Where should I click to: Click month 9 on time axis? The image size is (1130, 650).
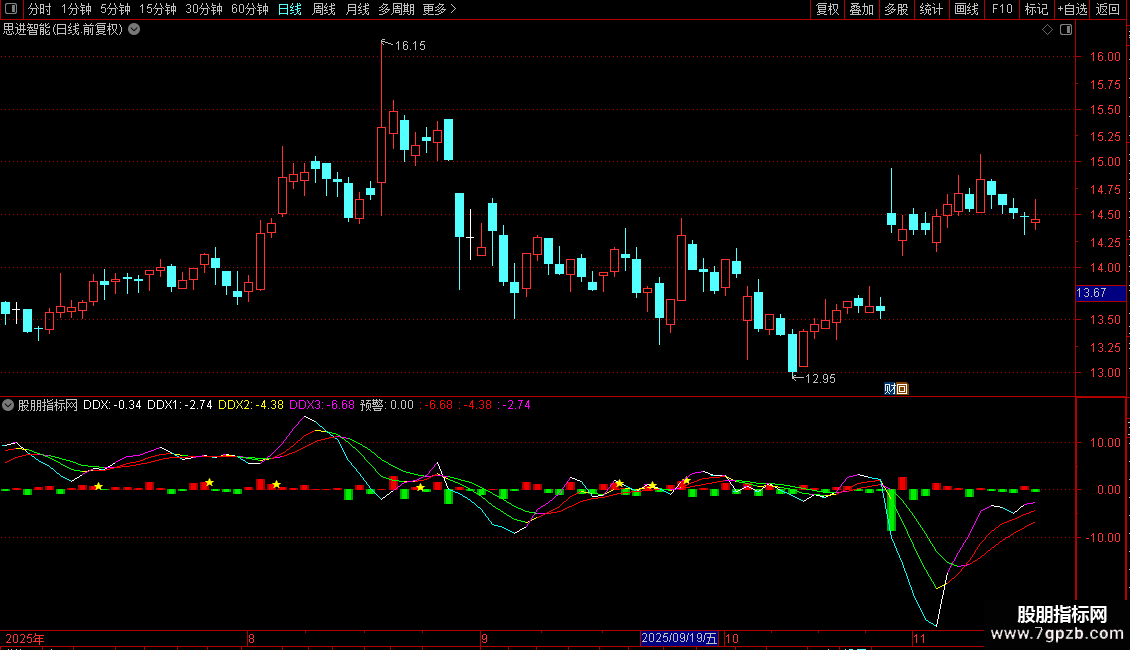(x=484, y=638)
